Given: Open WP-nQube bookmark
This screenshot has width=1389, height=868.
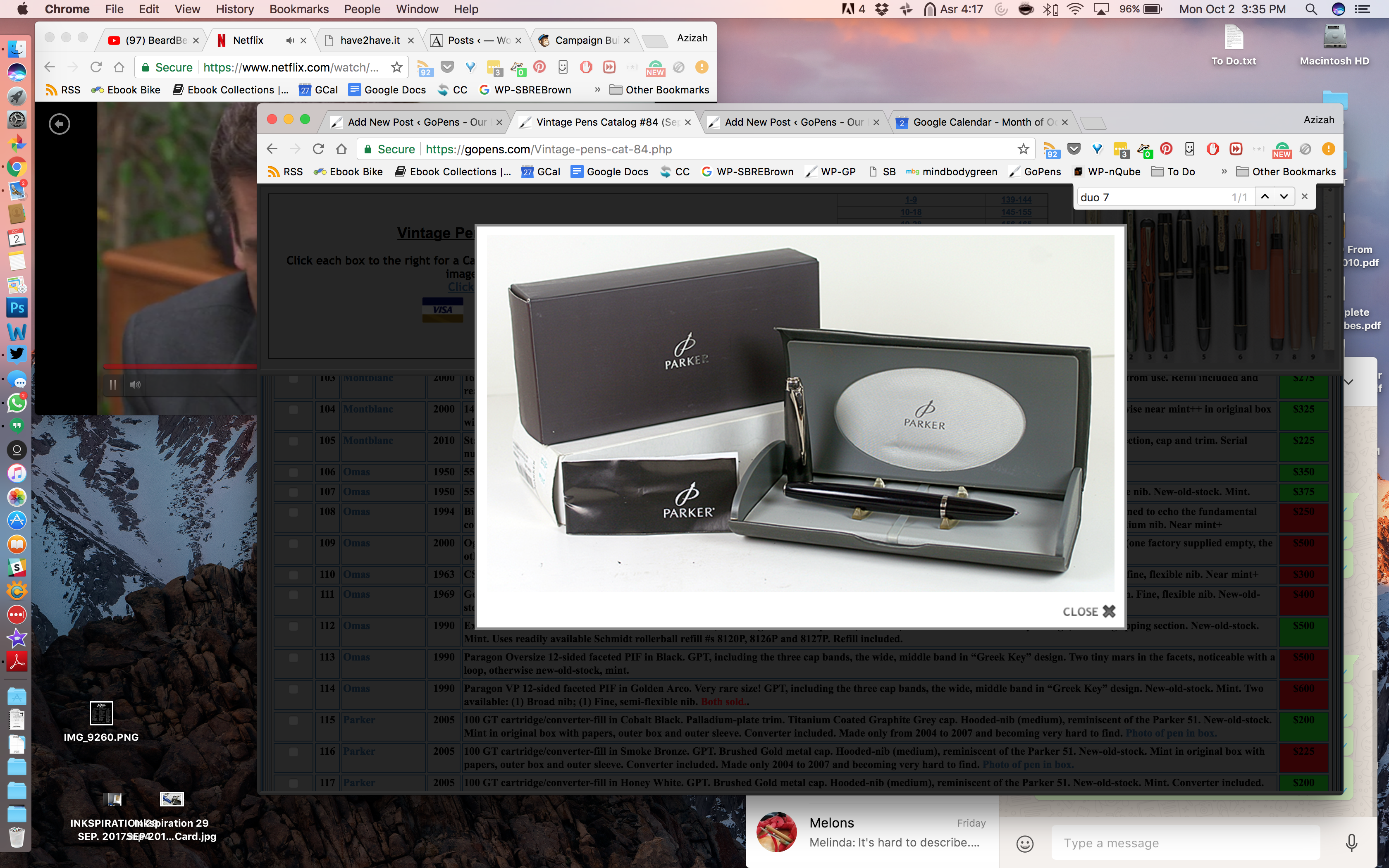Looking at the screenshot, I should click(1106, 172).
